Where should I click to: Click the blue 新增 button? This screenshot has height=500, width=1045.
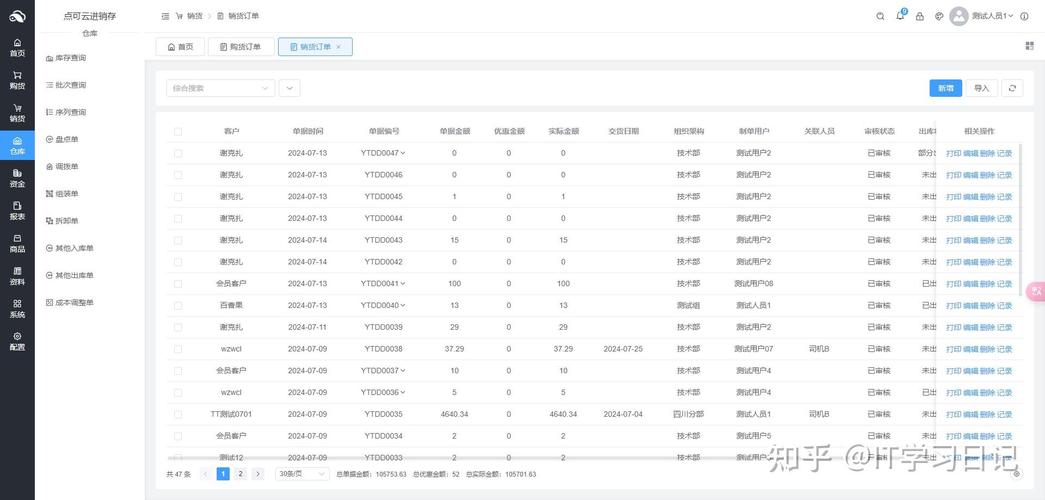click(946, 88)
